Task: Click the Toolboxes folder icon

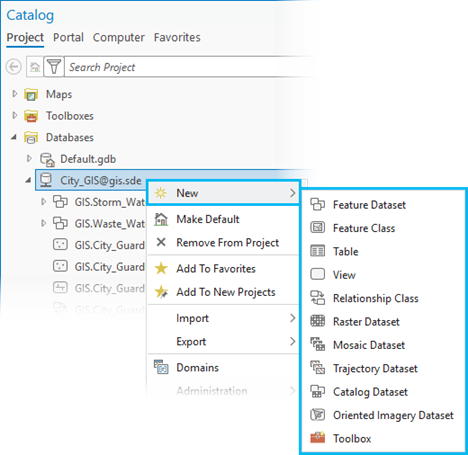Action: pyautogui.click(x=31, y=116)
